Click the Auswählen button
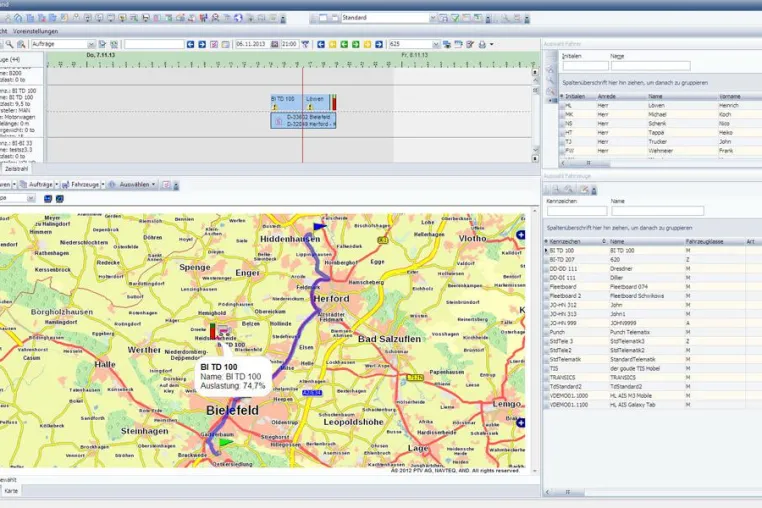Viewport: 762px width, 508px height. pyautogui.click(x=129, y=185)
